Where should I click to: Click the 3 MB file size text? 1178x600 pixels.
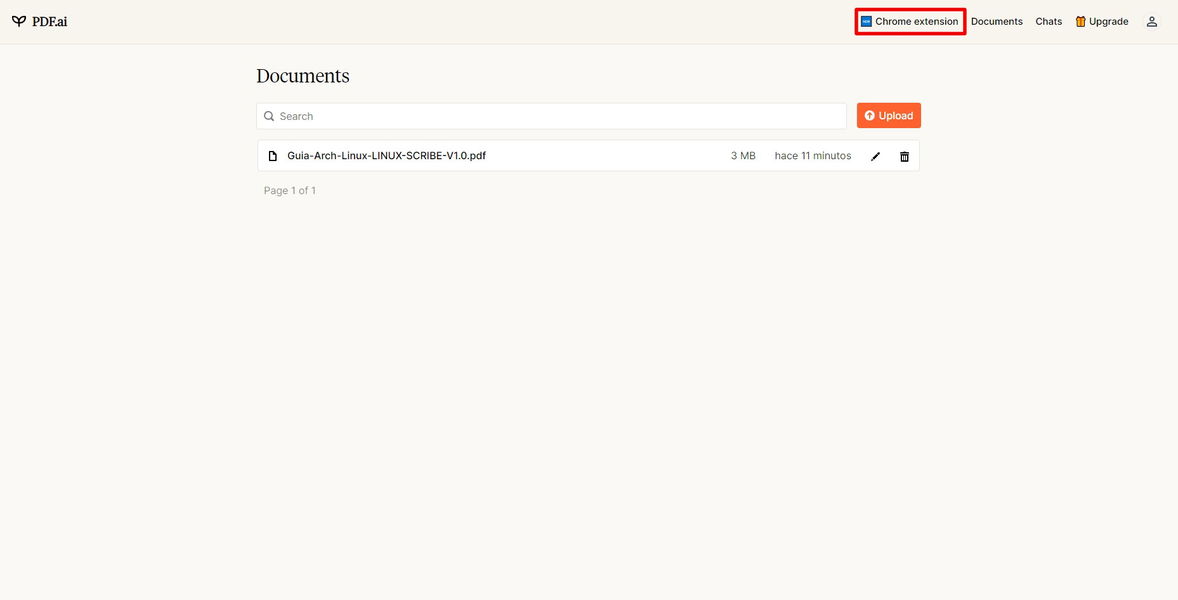coord(743,156)
